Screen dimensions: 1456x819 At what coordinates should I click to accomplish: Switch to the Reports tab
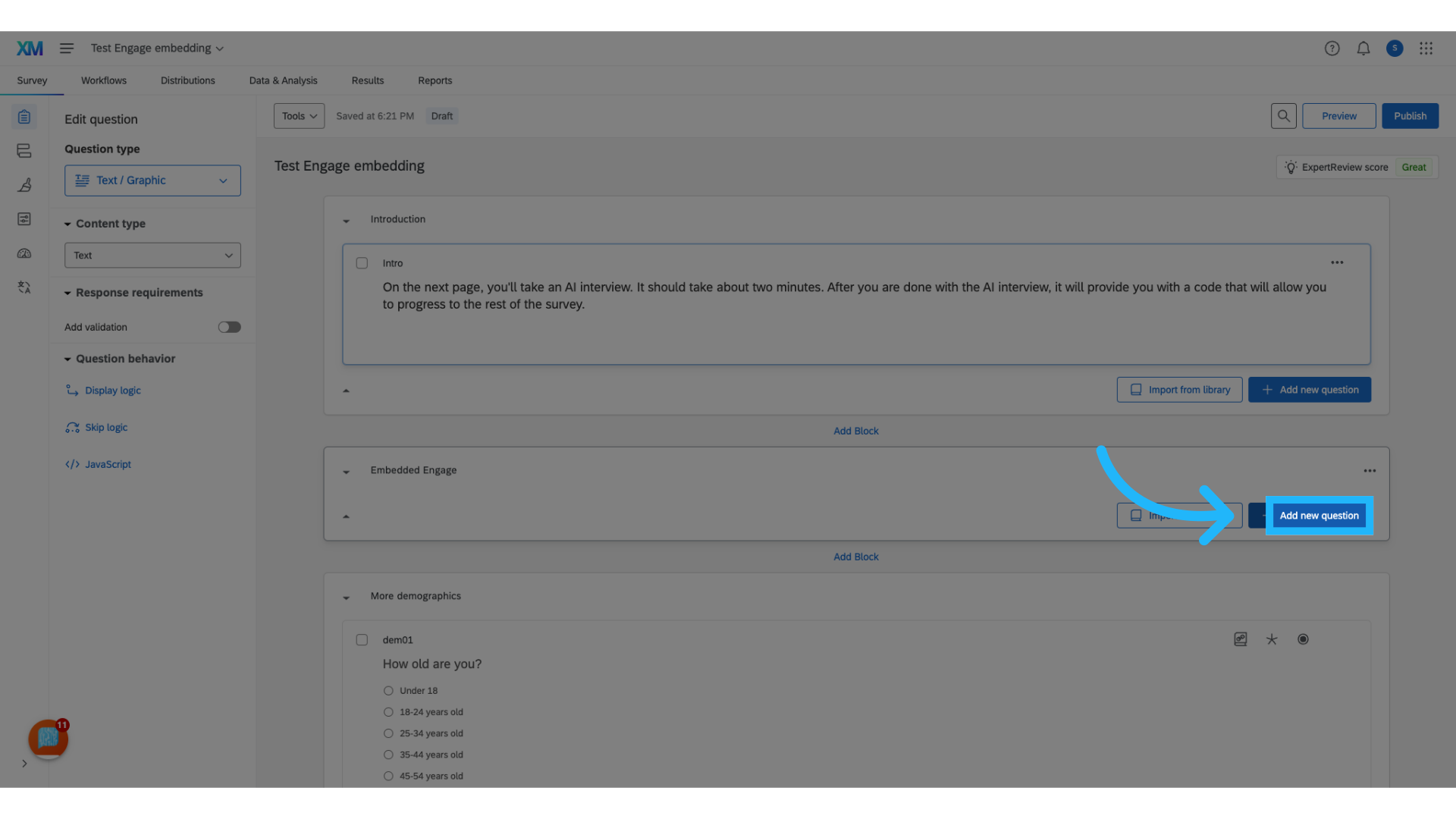click(435, 80)
